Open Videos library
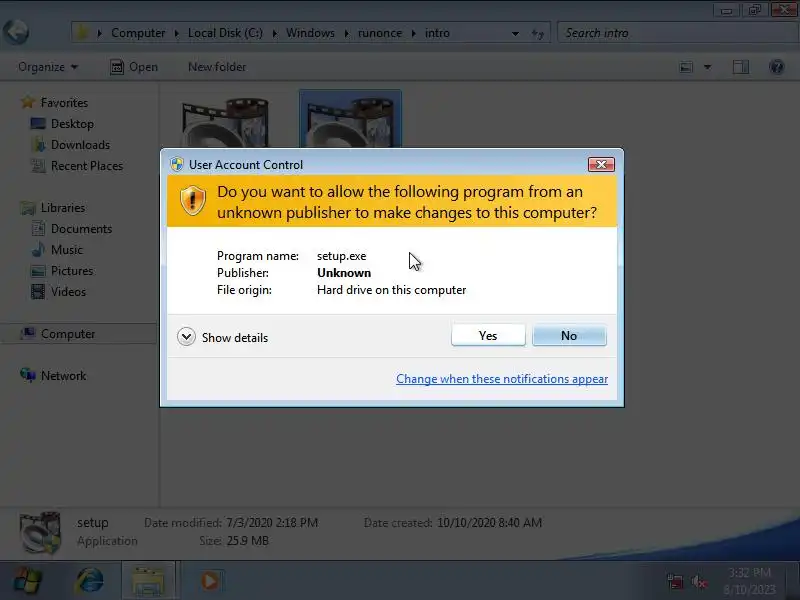 (x=68, y=291)
